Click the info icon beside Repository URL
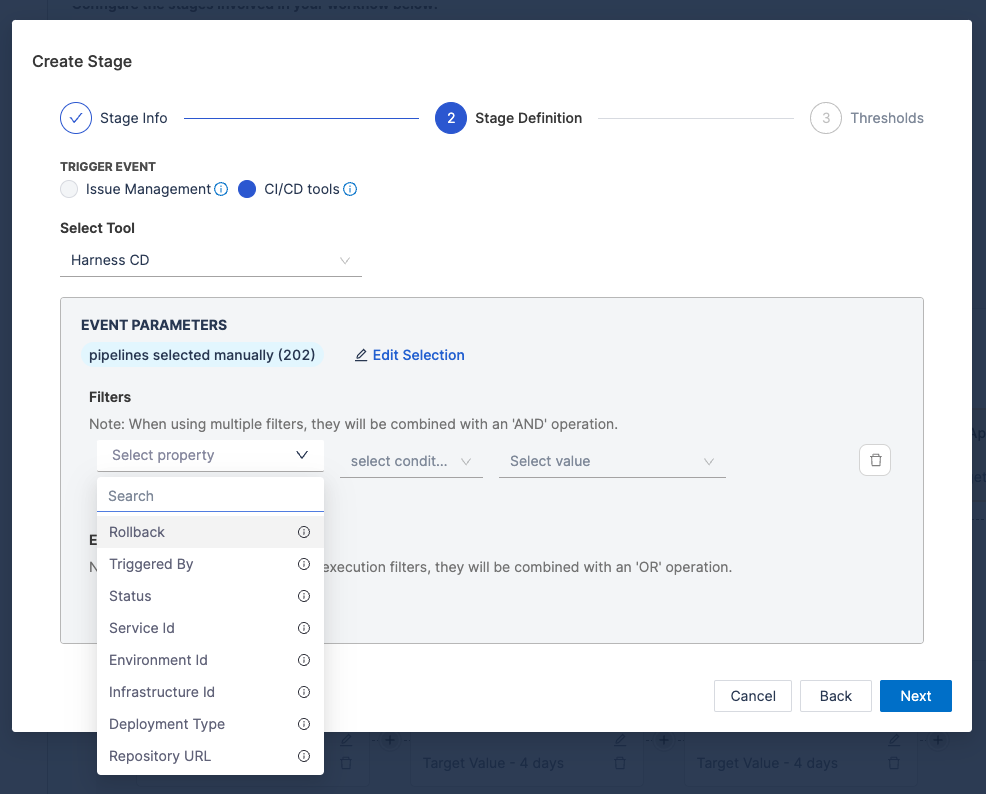Screen dimensions: 986x794 point(304,756)
